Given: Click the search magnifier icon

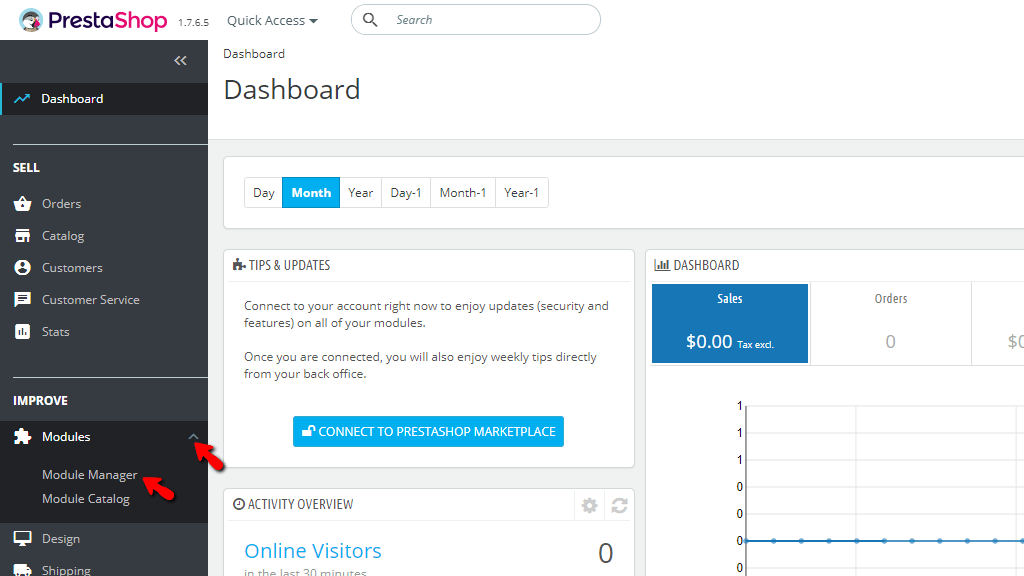Looking at the screenshot, I should 370,20.
